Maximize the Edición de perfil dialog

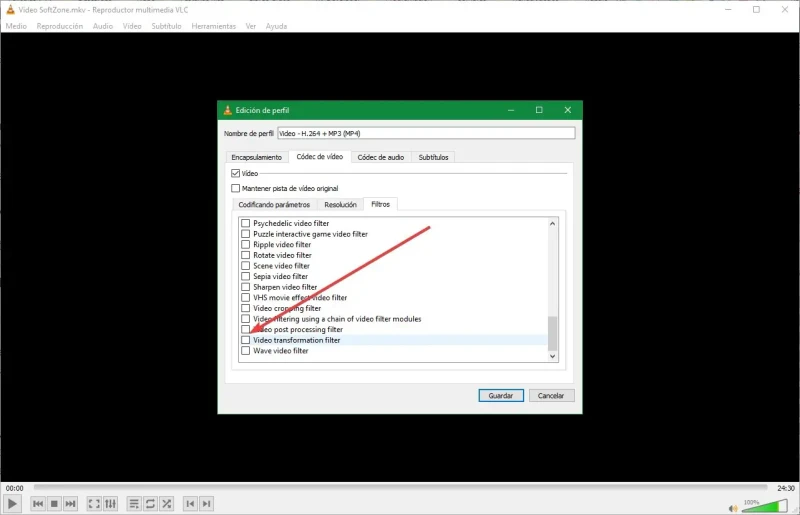coord(539,110)
